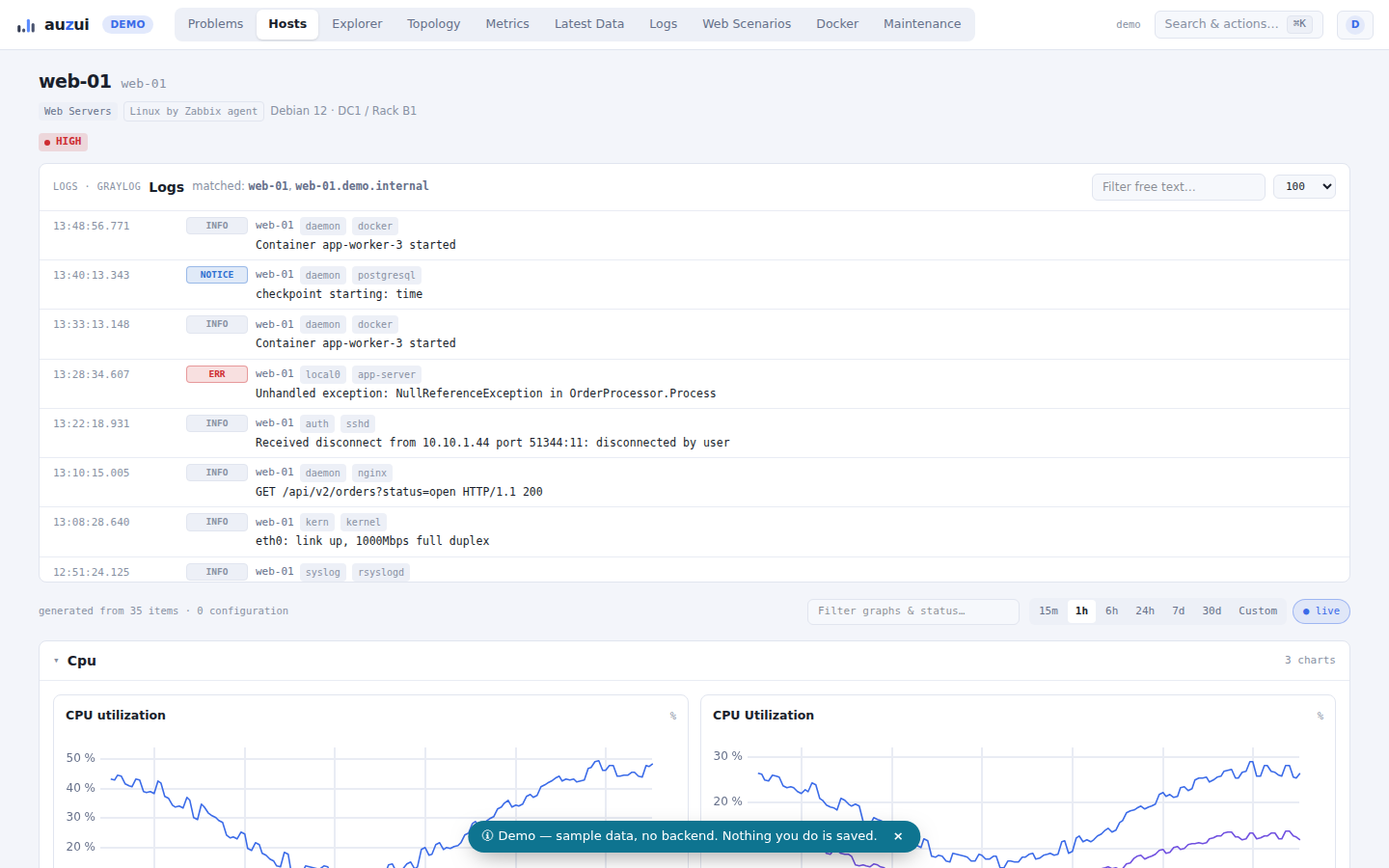Click timestamp 13:28:34.607

pyautogui.click(x=91, y=375)
